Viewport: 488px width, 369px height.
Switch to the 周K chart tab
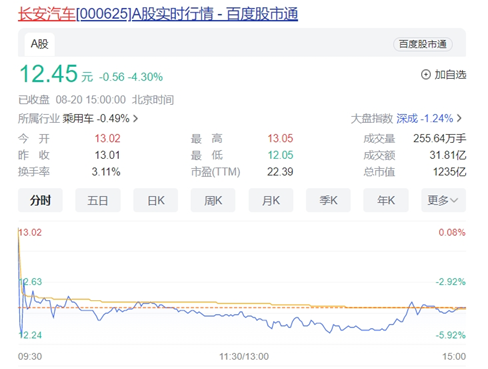pyautogui.click(x=213, y=200)
